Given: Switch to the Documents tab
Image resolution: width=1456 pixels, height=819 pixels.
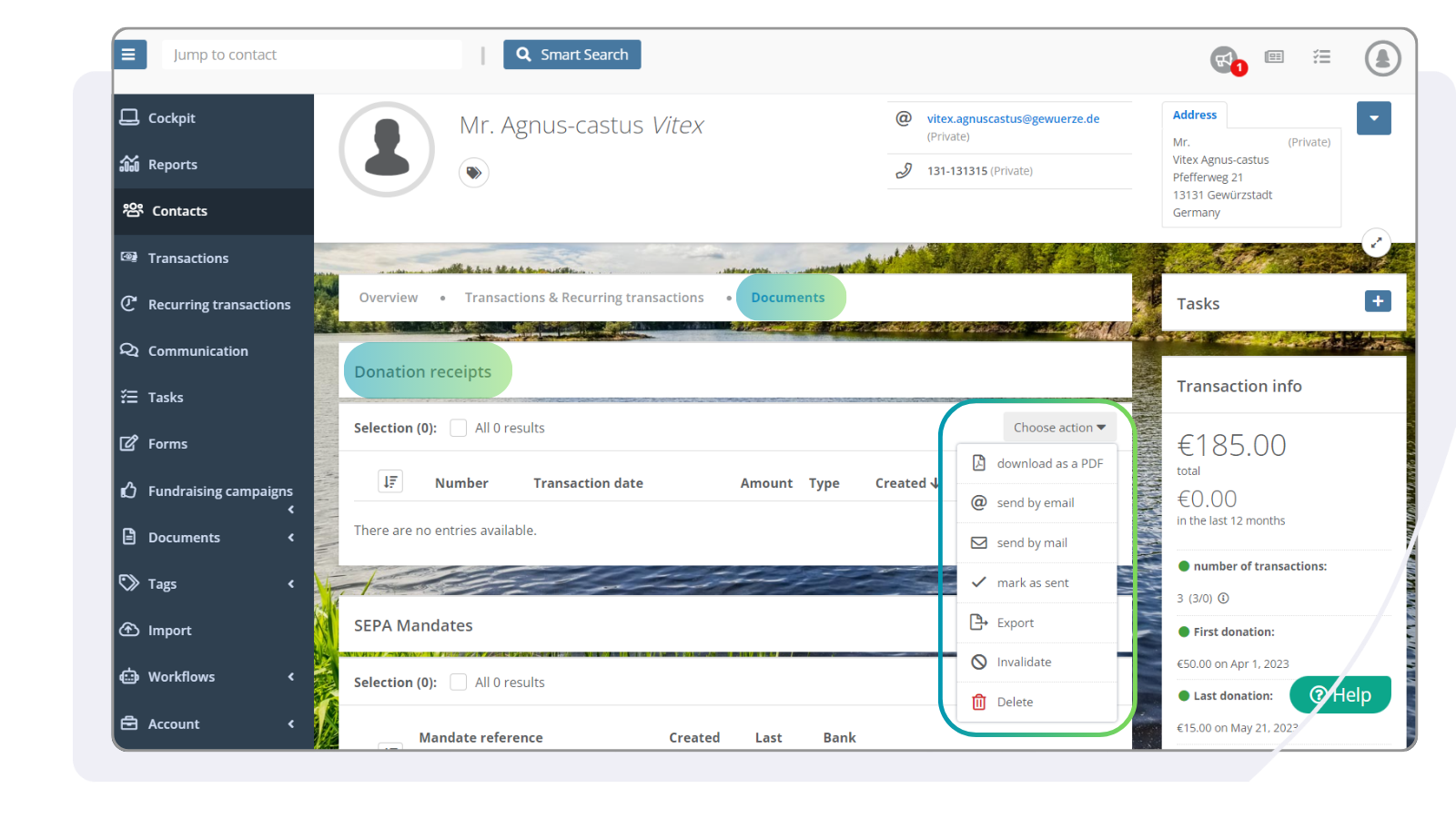Looking at the screenshot, I should [789, 297].
